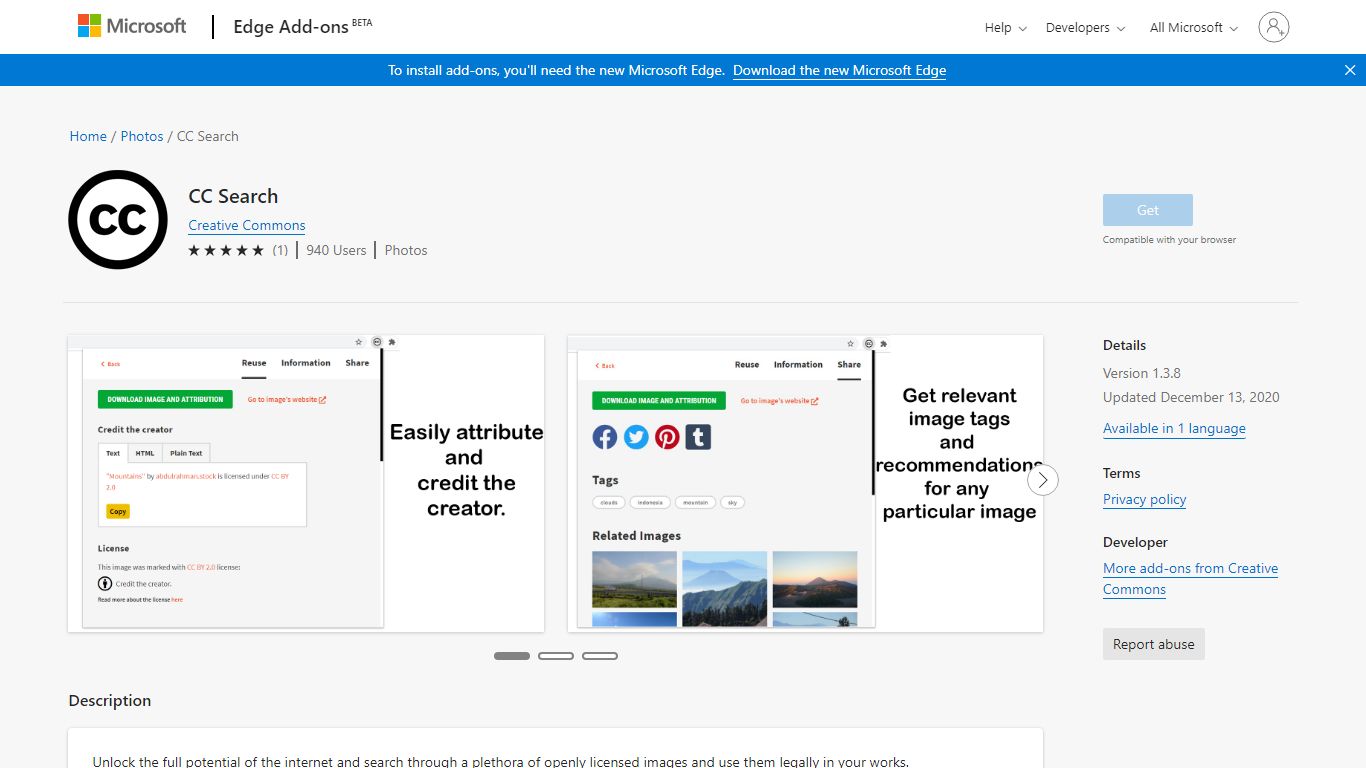Viewport: 1366px width, 768px height.
Task: Open the 'Get relevant image tags' screenshot
Action: click(805, 483)
